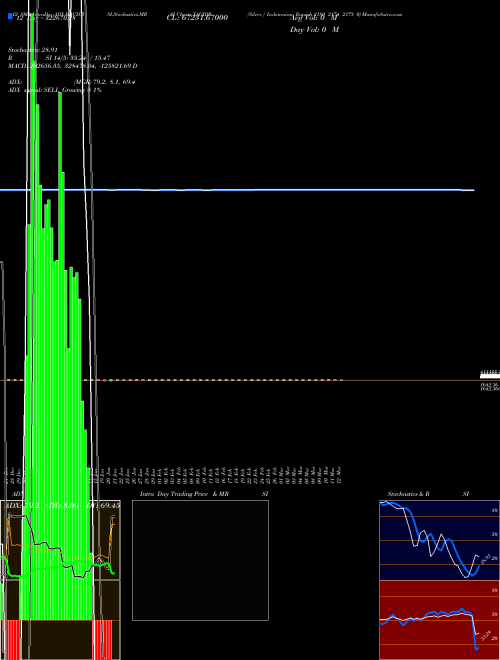Open the blue Stochastics chart panel
500x660 pixels.
pyautogui.click(x=439, y=540)
